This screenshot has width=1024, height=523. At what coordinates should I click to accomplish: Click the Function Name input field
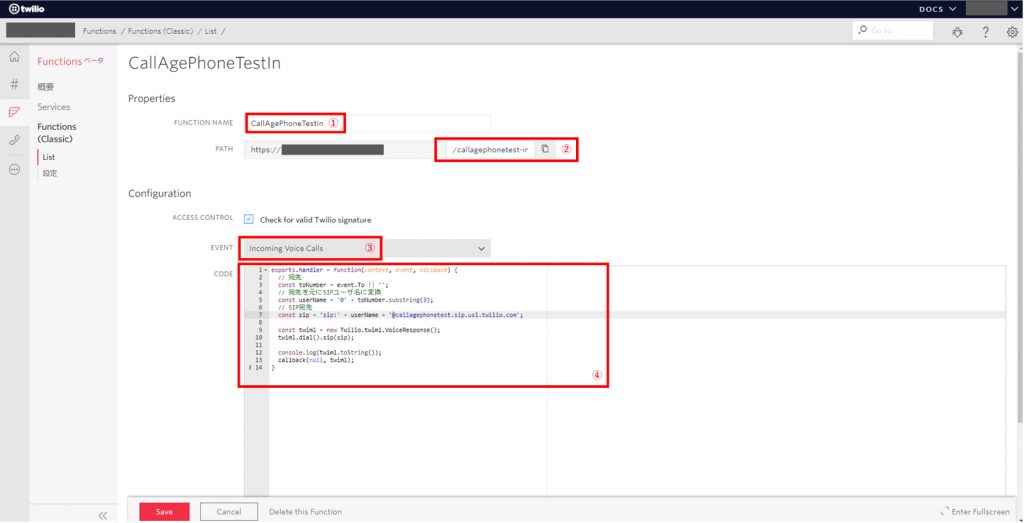[368, 123]
